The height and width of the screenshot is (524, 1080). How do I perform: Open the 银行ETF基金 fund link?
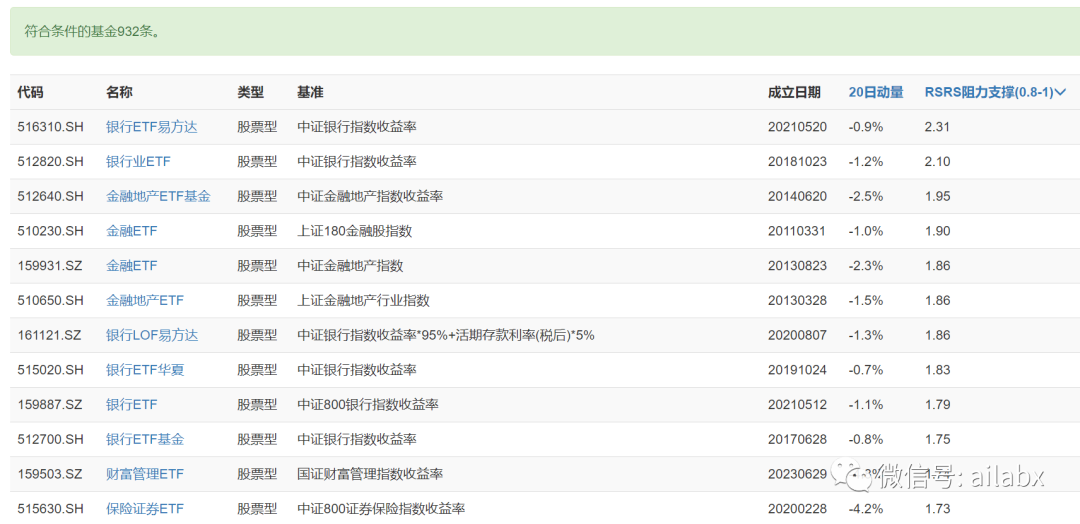pos(145,439)
